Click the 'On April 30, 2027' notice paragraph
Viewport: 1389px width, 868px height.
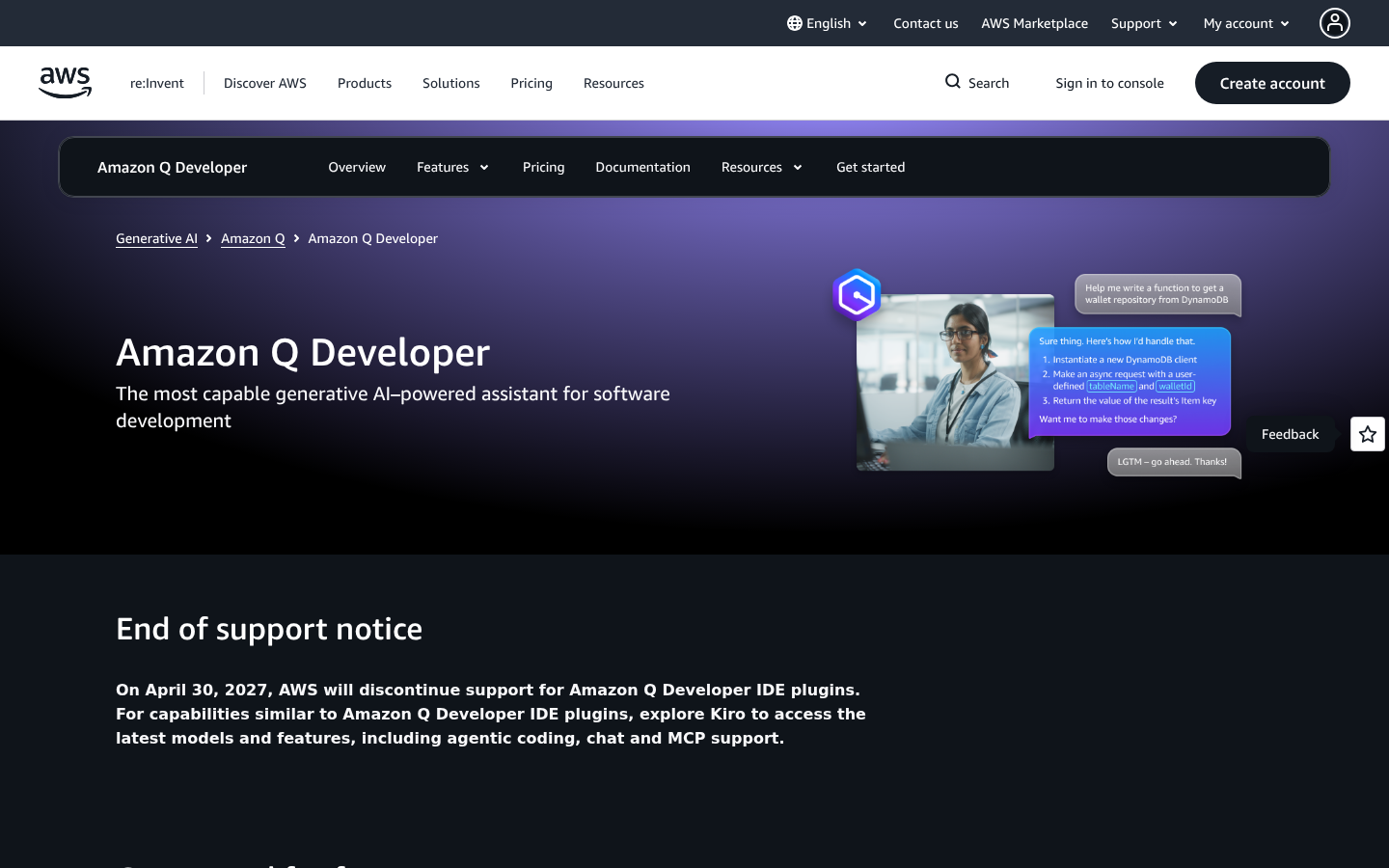point(491,714)
